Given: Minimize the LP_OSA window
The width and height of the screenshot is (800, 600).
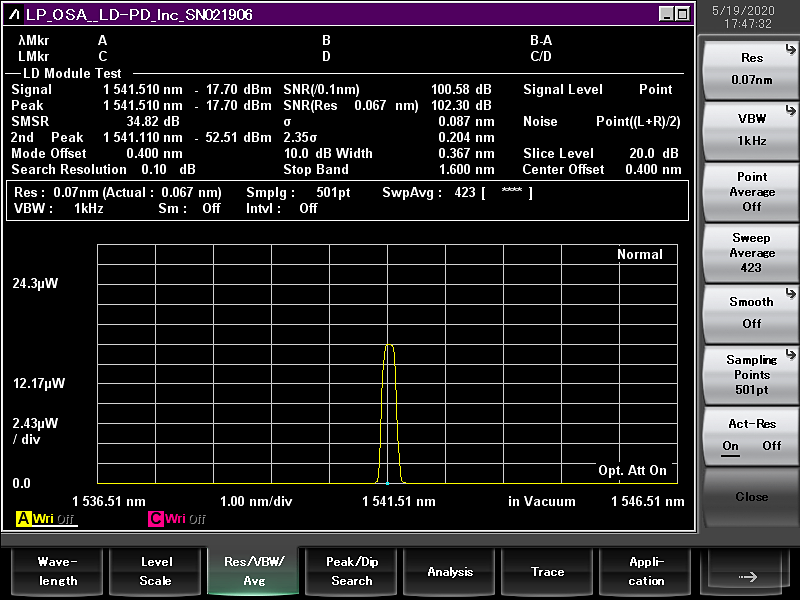Looking at the screenshot, I should pyautogui.click(x=666, y=15).
